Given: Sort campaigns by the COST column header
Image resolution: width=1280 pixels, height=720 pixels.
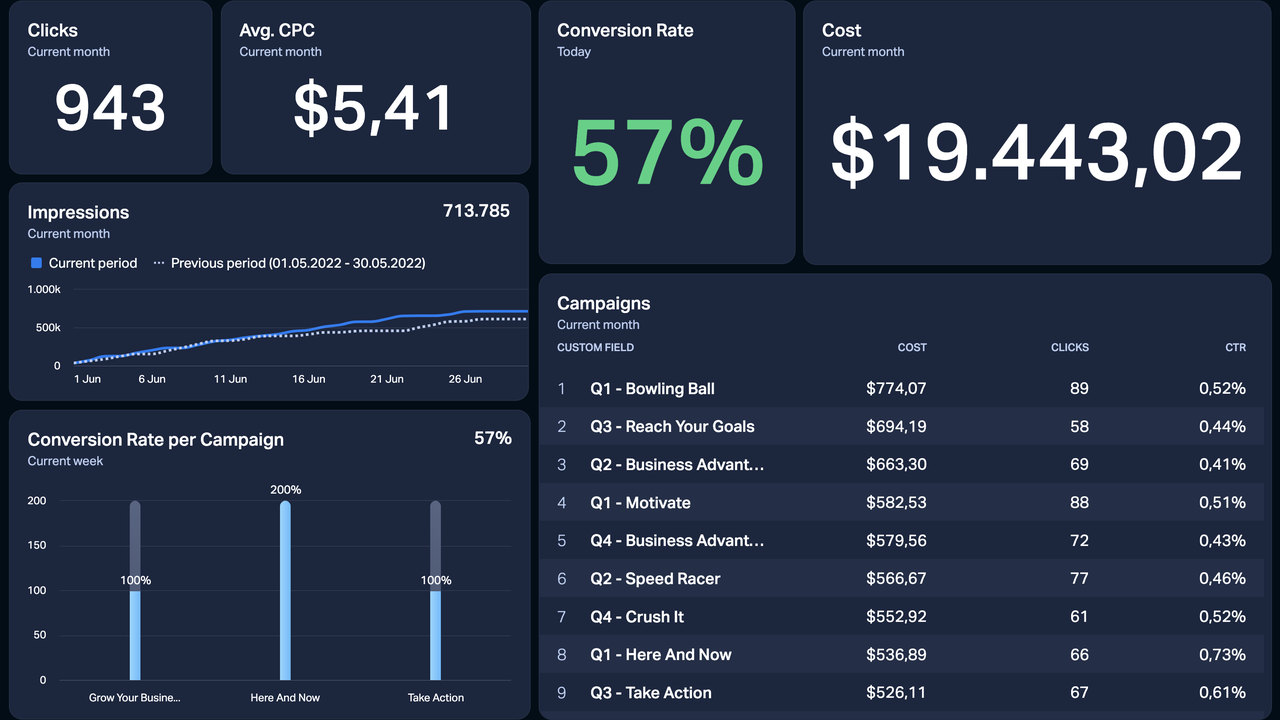Looking at the screenshot, I should point(911,347).
